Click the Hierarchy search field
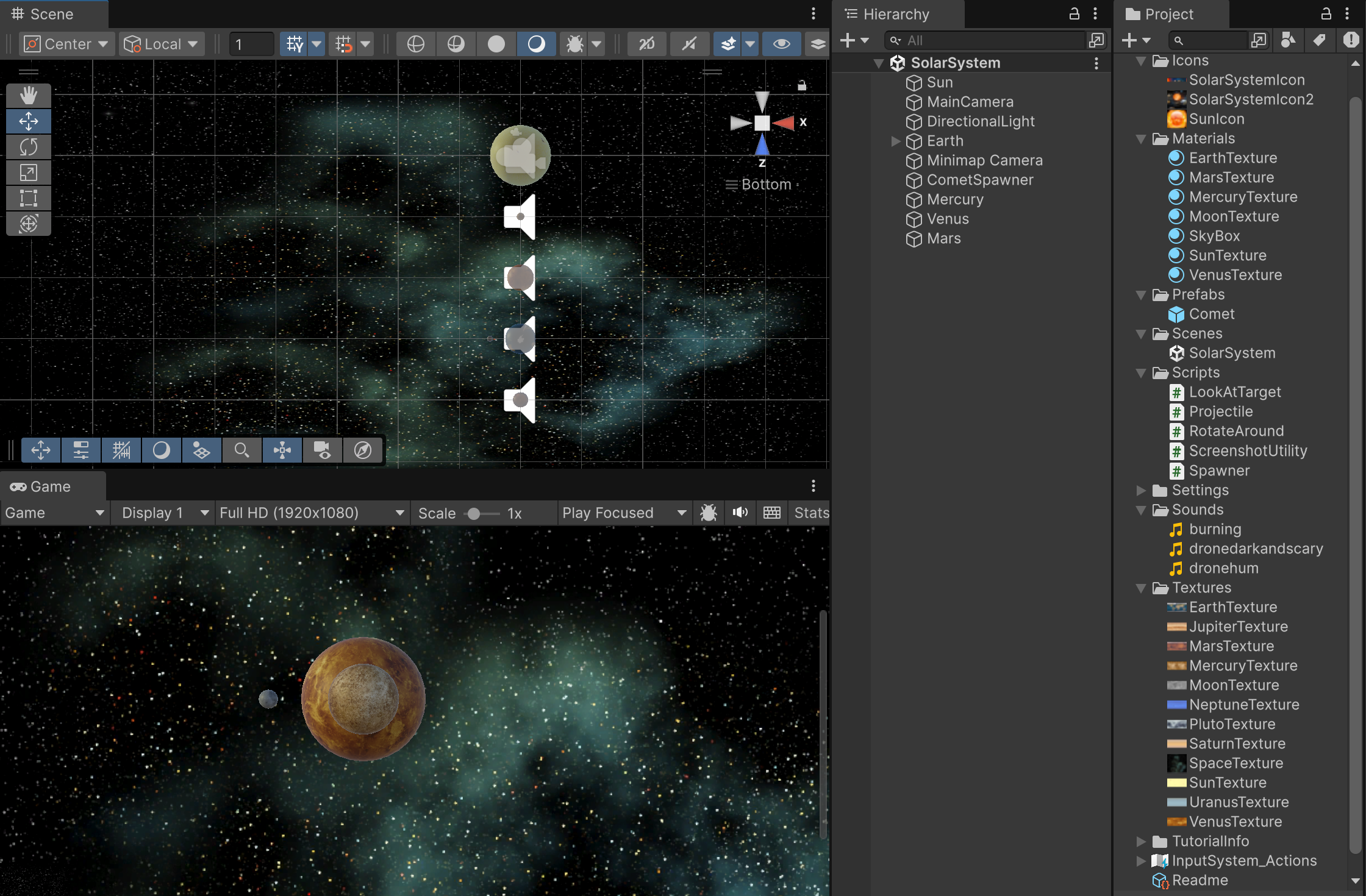This screenshot has width=1366, height=896. click(985, 40)
